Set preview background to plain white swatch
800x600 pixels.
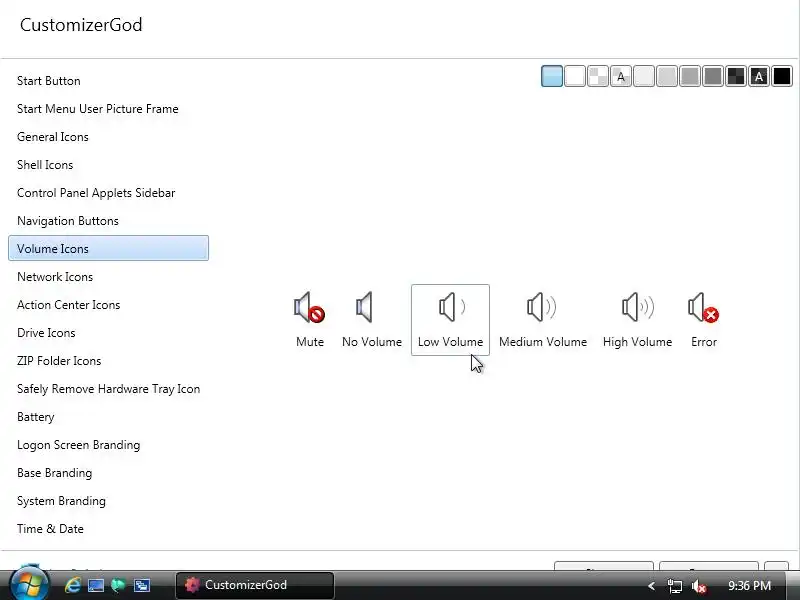(x=574, y=77)
